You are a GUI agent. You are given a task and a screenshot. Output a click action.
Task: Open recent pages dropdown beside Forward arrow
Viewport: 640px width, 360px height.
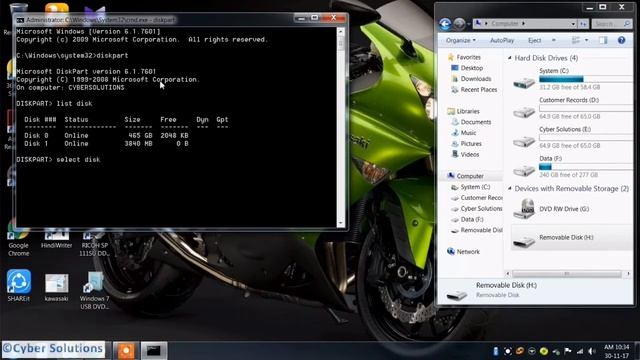click(468, 24)
